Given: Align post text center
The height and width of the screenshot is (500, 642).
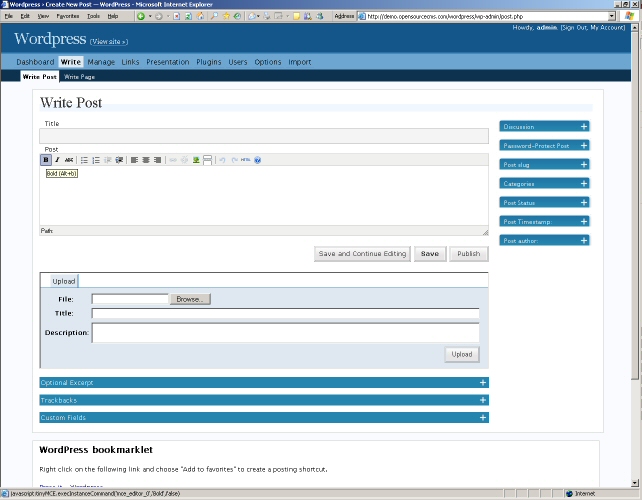Looking at the screenshot, I should [x=146, y=160].
